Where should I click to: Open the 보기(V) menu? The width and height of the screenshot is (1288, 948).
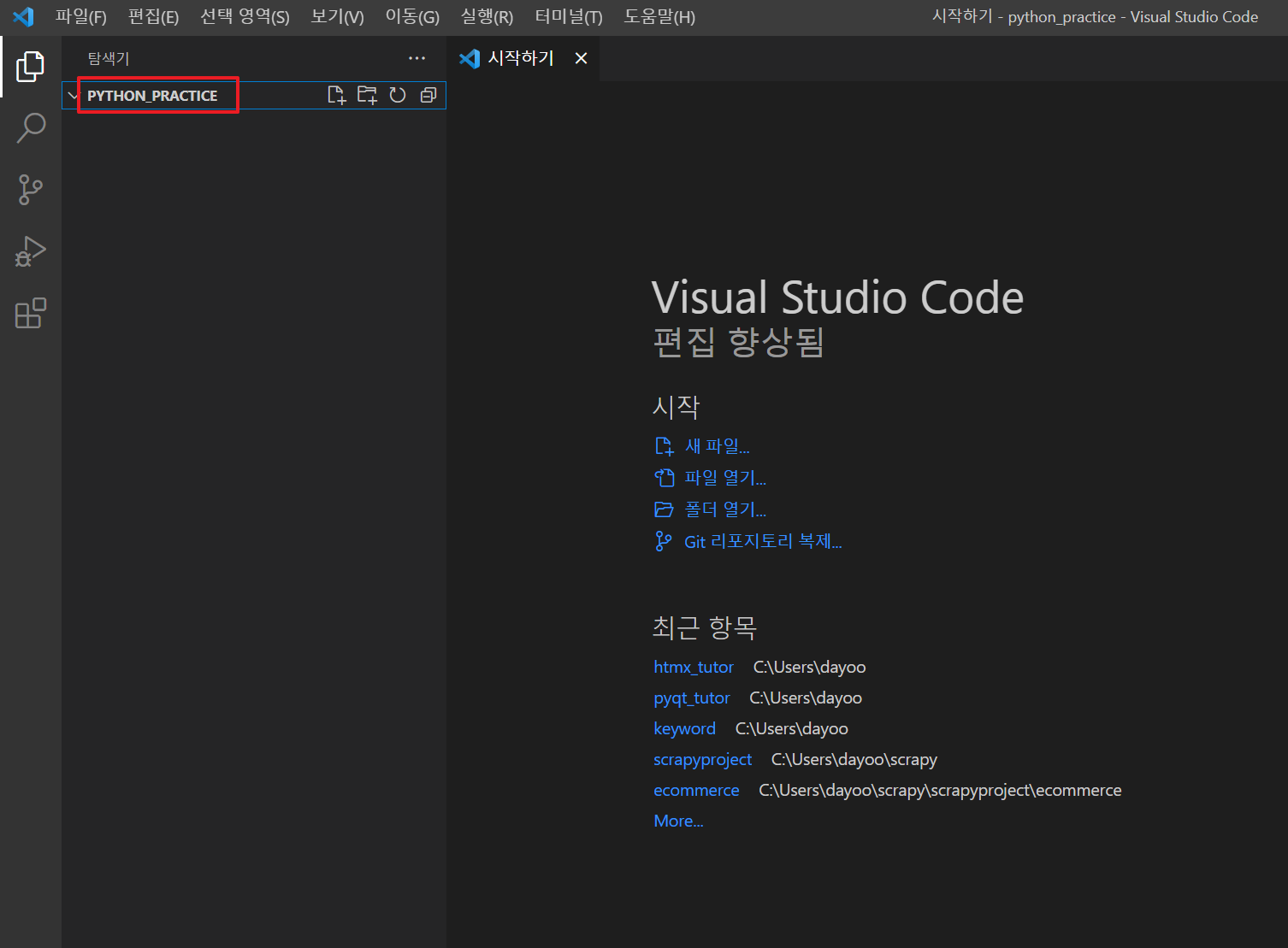338,17
